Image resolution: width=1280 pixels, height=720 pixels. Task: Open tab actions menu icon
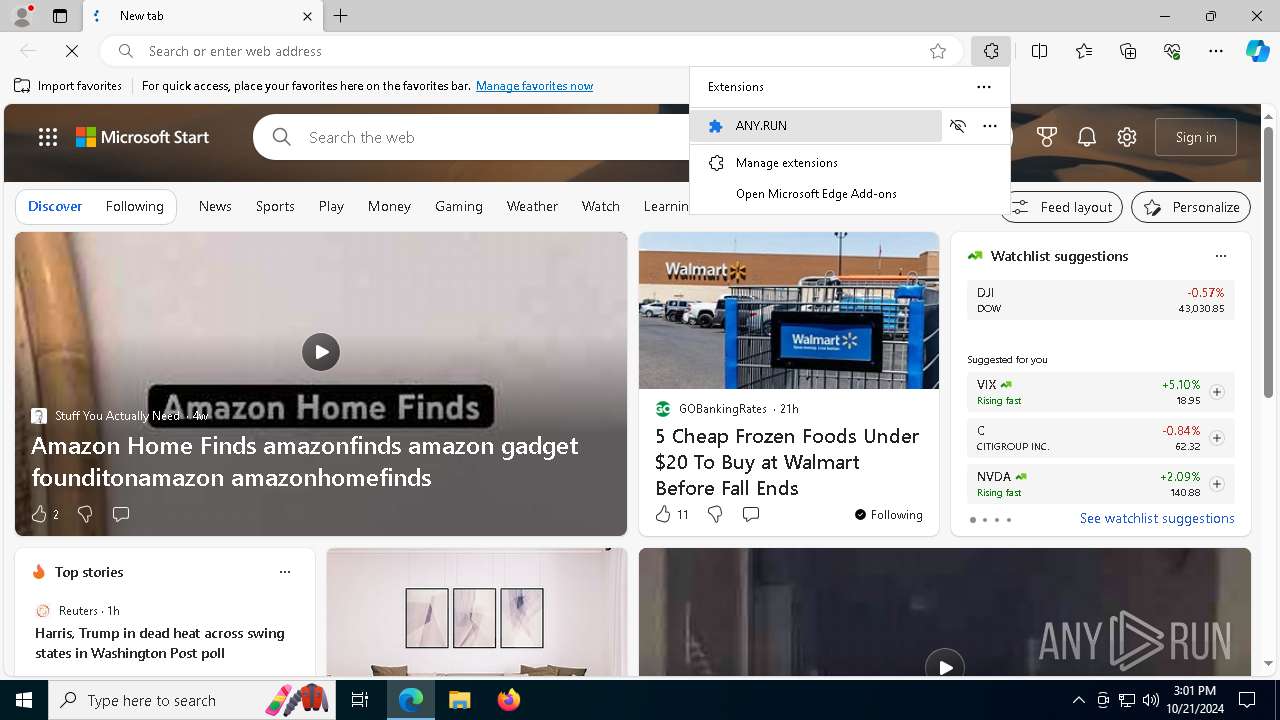[60, 16]
